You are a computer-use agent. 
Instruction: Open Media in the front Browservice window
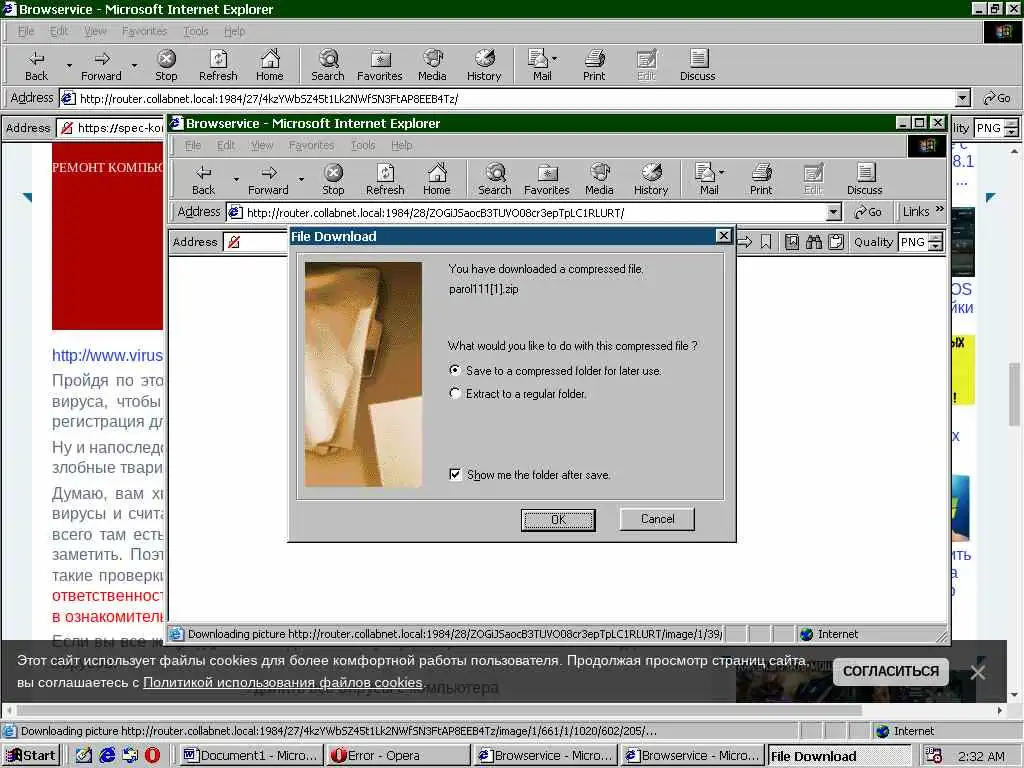click(x=599, y=180)
